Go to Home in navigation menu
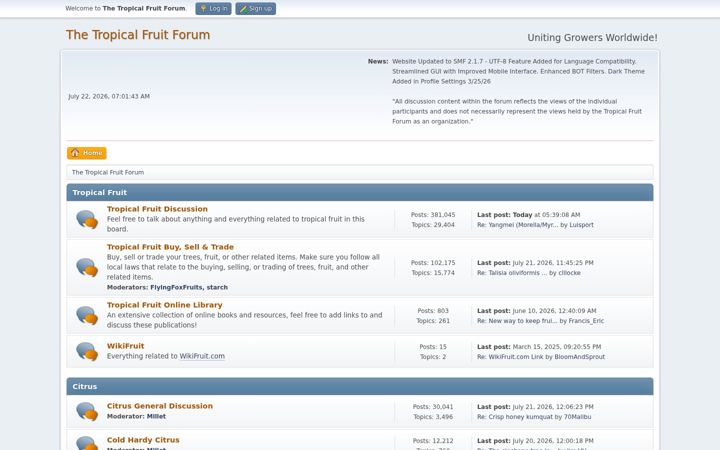Image resolution: width=720 pixels, height=450 pixels. point(87,153)
